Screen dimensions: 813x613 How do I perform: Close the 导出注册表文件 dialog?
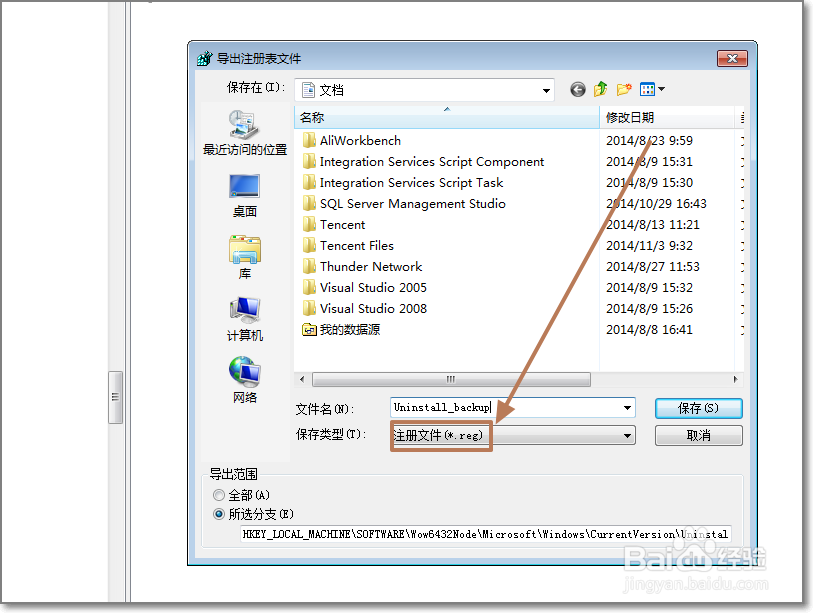click(x=732, y=59)
